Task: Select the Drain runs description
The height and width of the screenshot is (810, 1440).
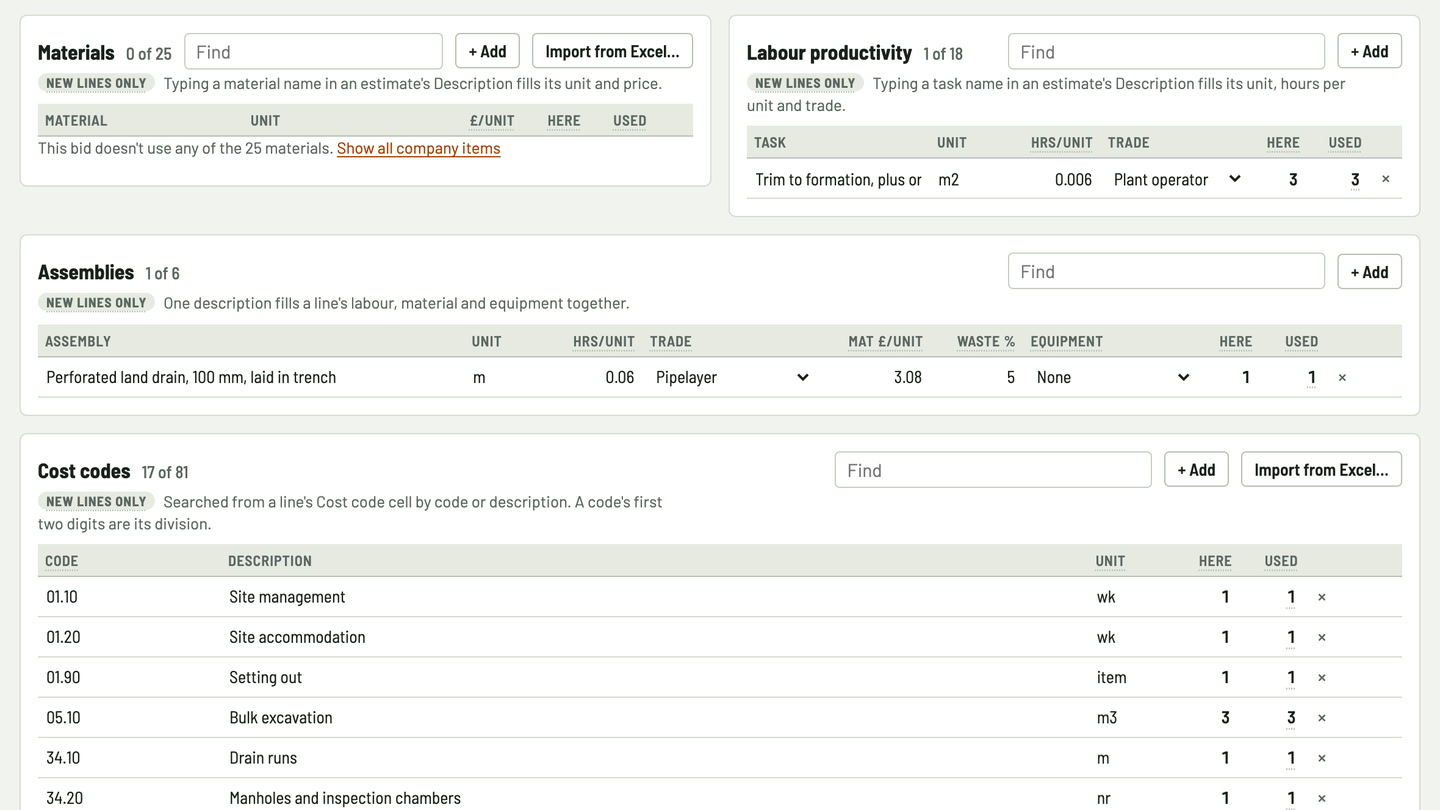Action: coord(263,758)
